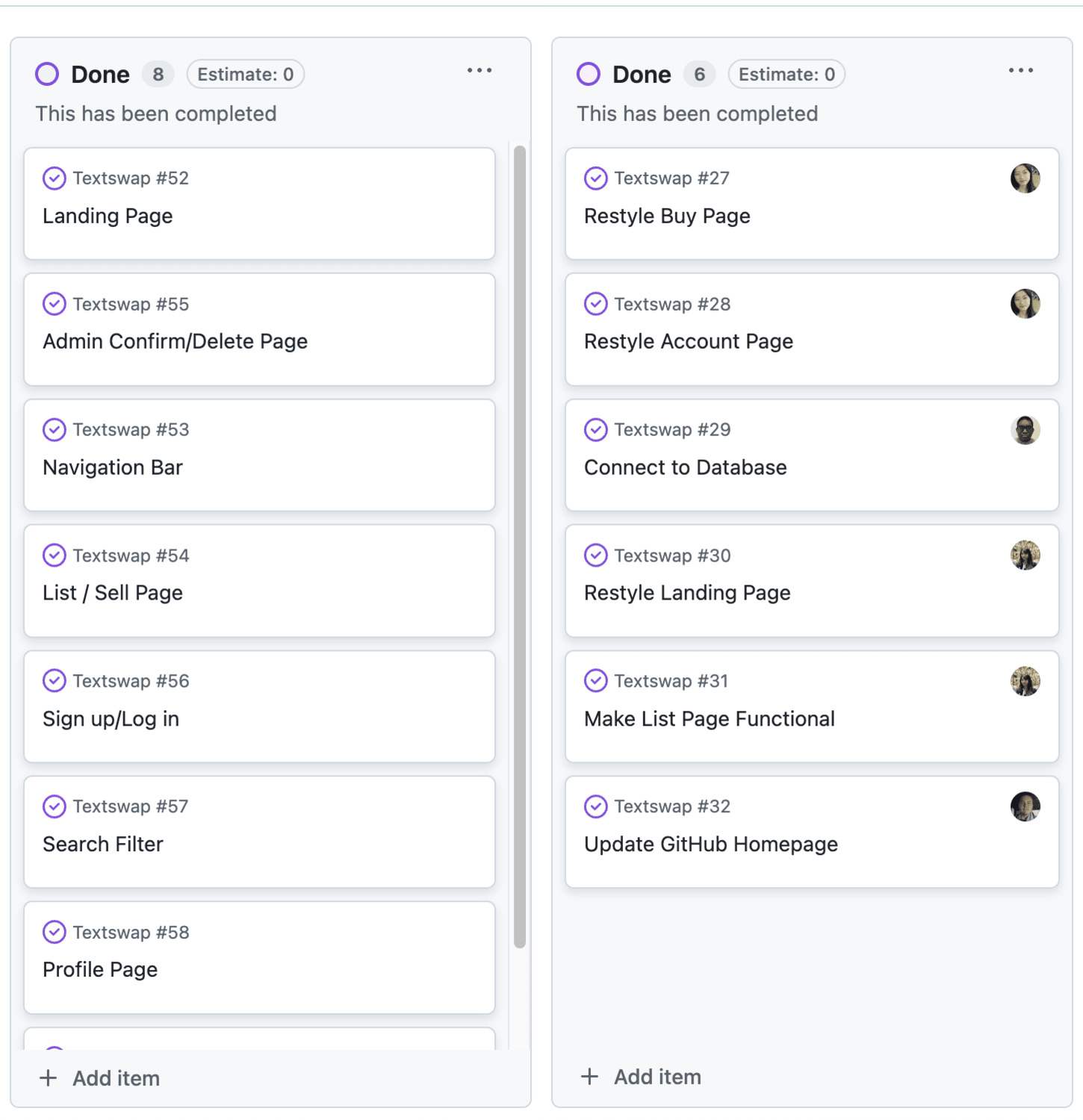1083x1120 pixels.
Task: Click the left Done column's vertical scrollbar
Action: click(520, 545)
